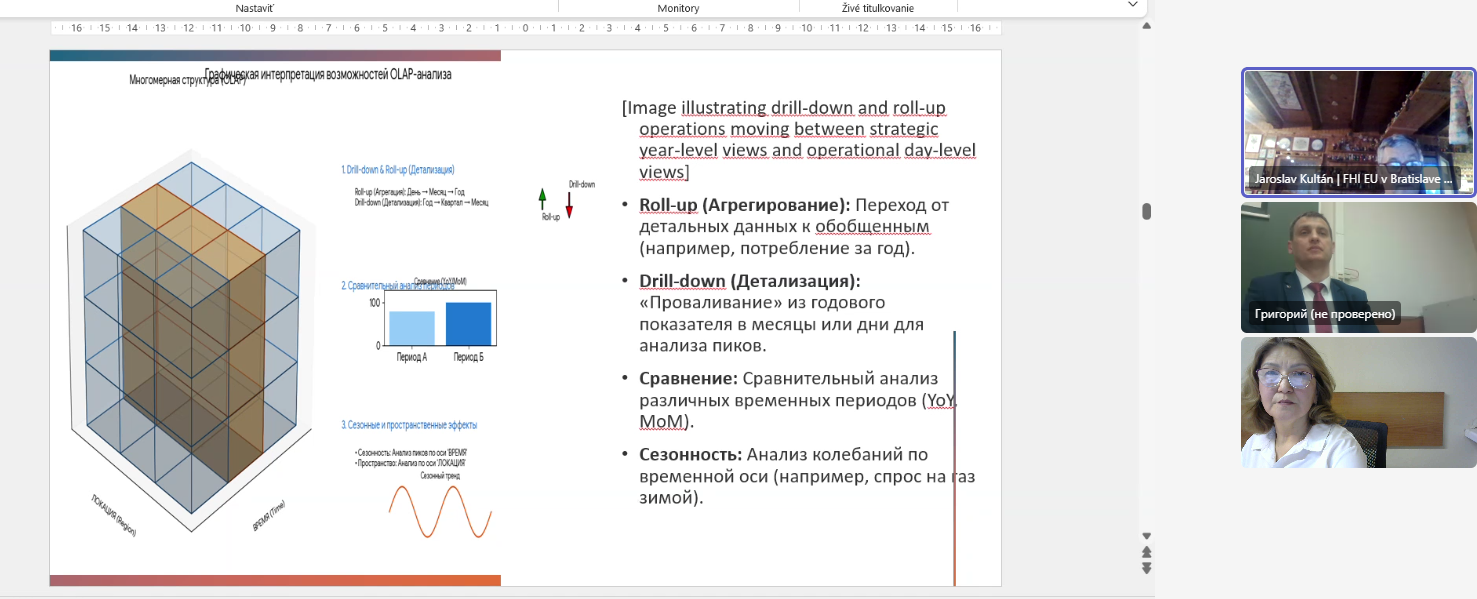Select the Monitory ribbon group label
This screenshot has height=599, width=1477.
point(678,8)
